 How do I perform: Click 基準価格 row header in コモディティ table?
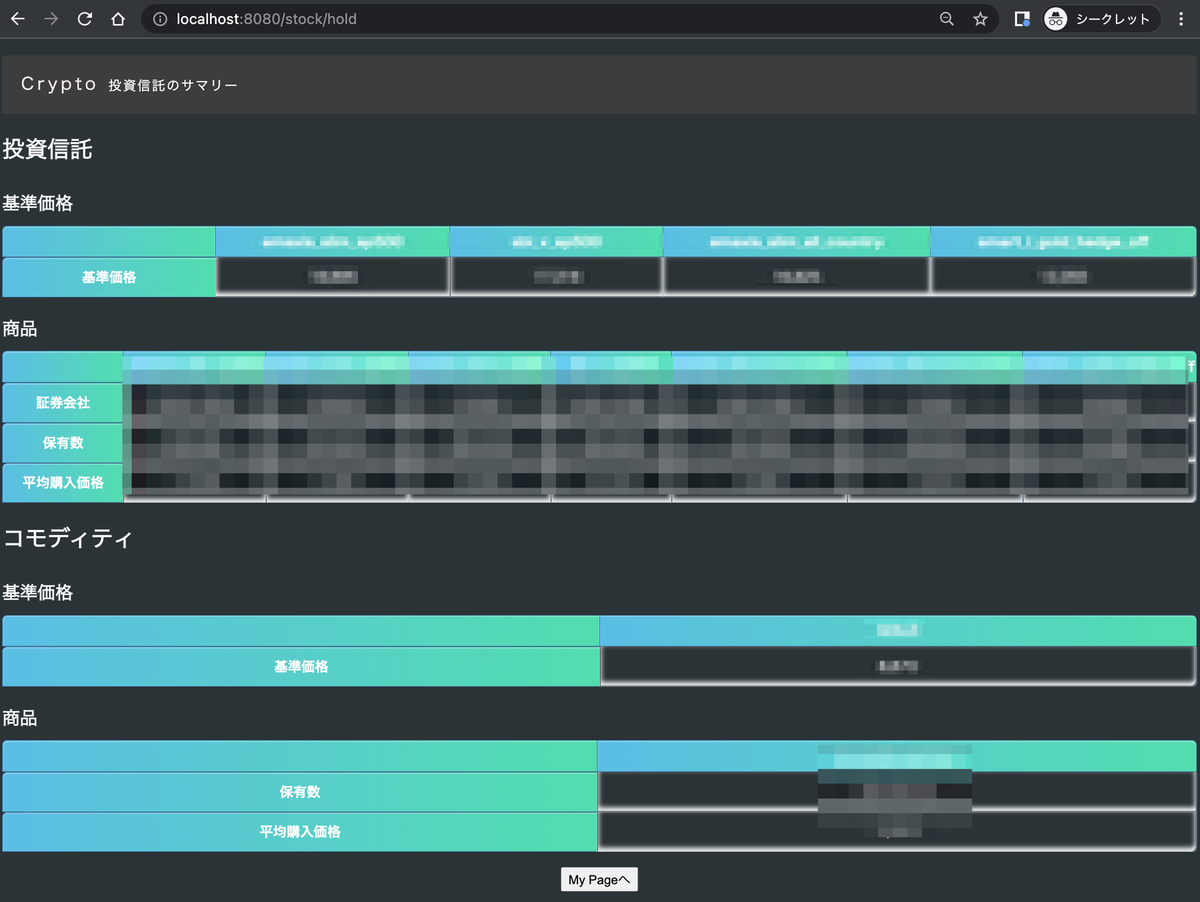(x=301, y=666)
